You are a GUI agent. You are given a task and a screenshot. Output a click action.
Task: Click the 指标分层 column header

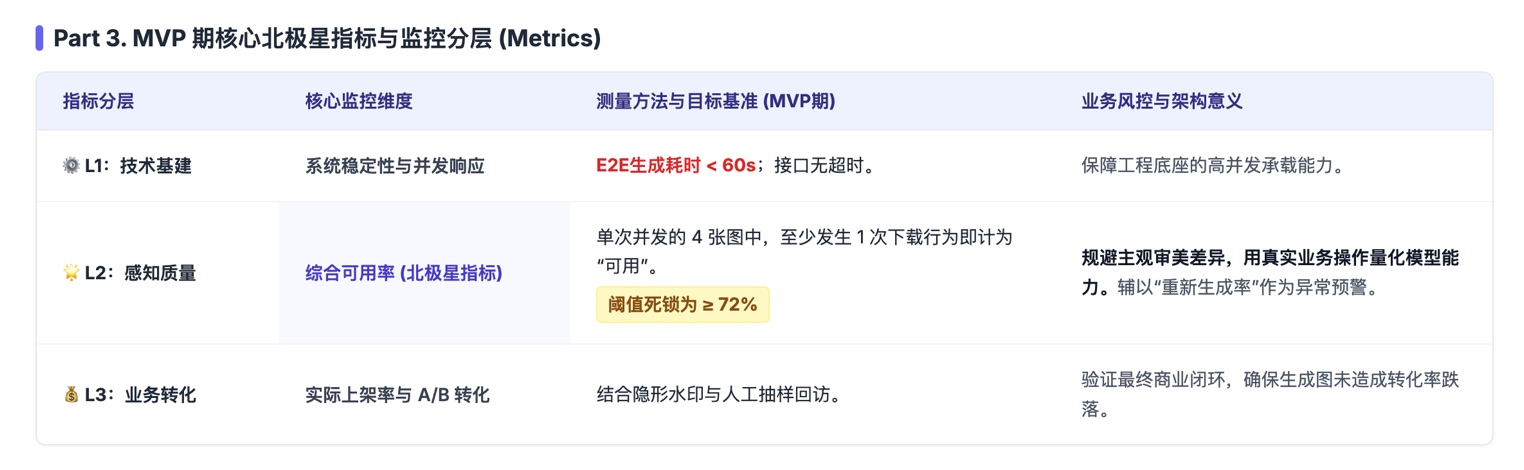98,101
